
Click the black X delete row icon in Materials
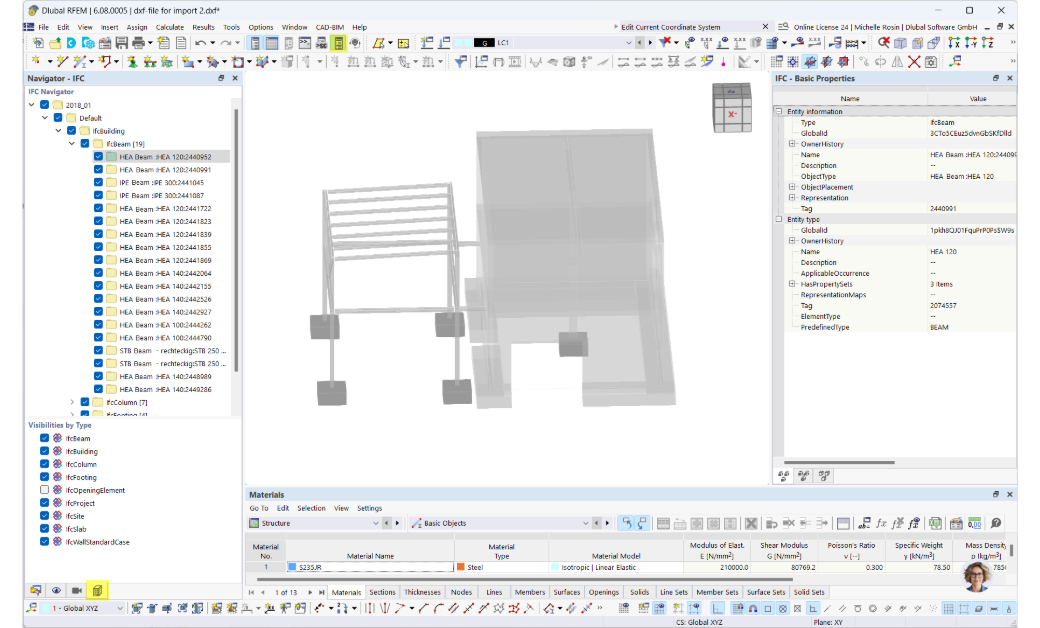(750, 523)
